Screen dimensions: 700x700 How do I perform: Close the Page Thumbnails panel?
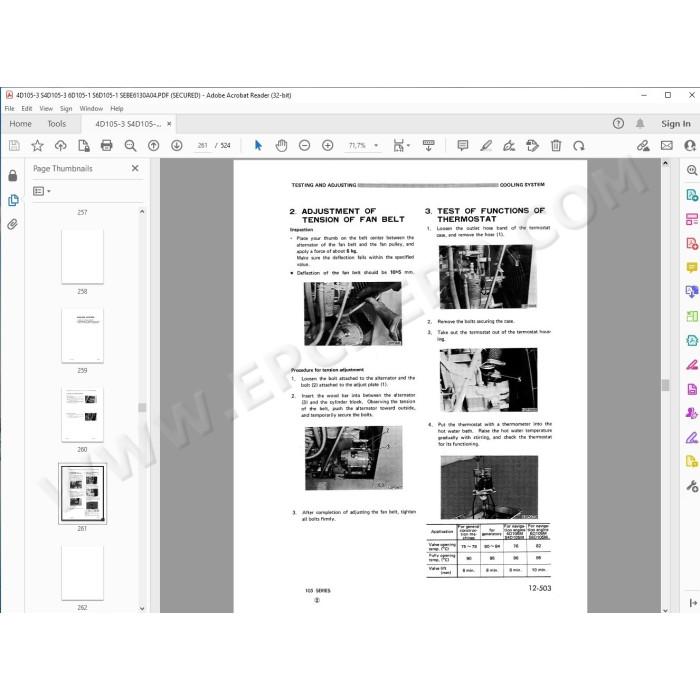point(135,168)
